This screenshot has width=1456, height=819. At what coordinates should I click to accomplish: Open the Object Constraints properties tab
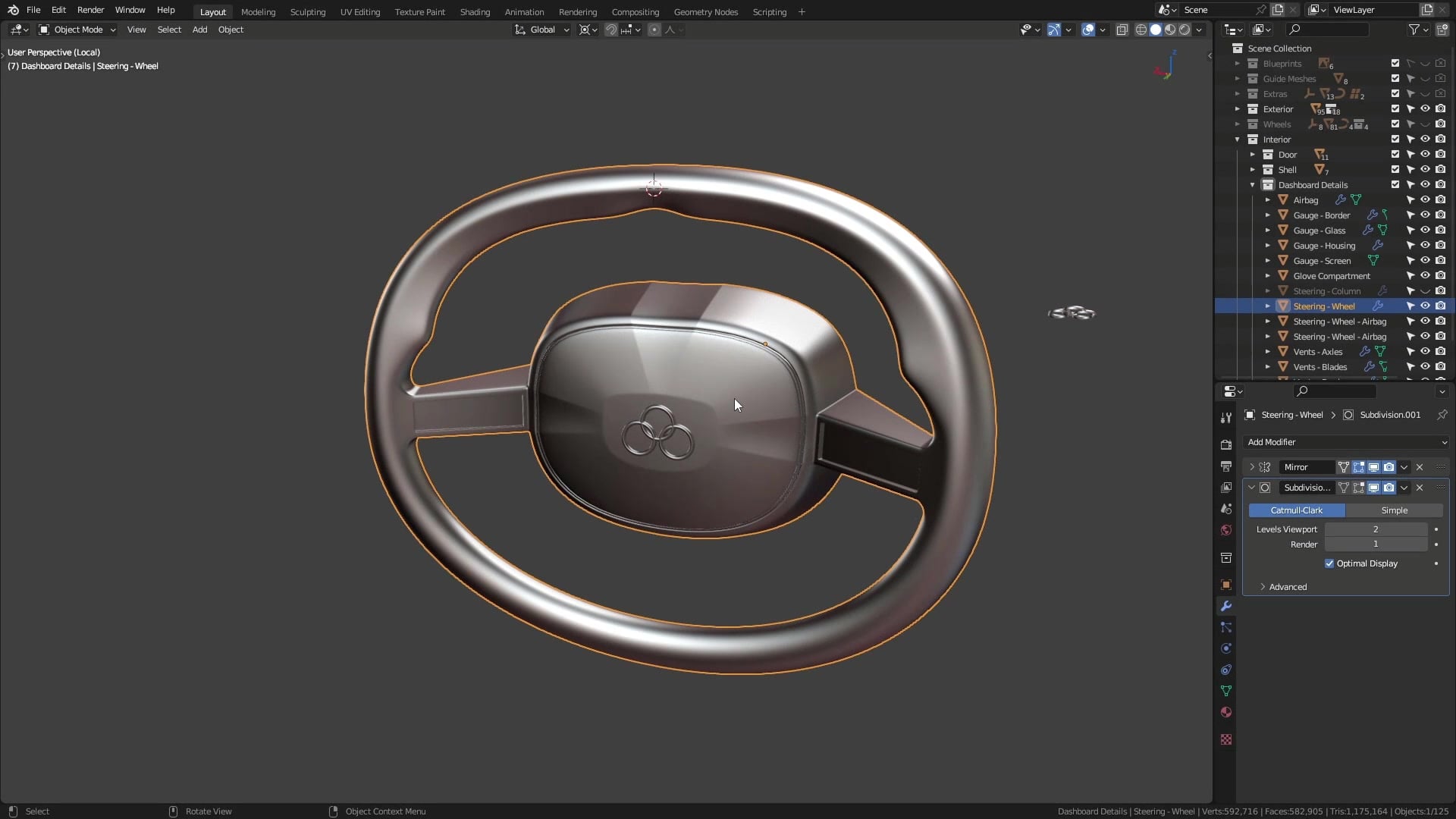click(1226, 670)
